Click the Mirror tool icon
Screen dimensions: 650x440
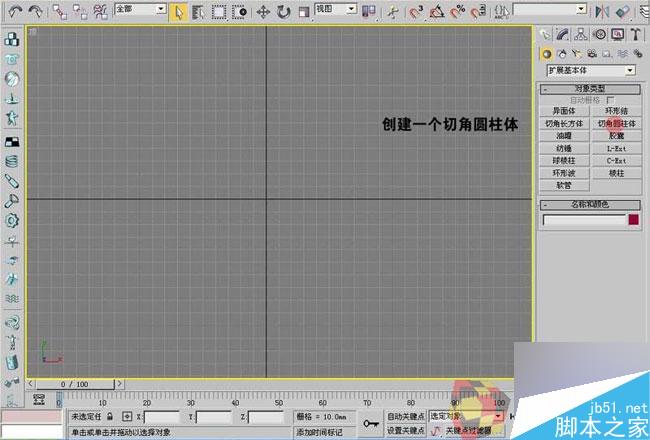click(602, 12)
